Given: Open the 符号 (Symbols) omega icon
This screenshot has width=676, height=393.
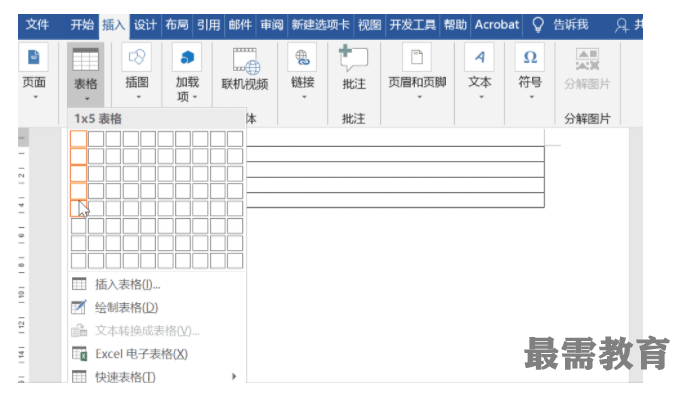Looking at the screenshot, I should click(530, 57).
